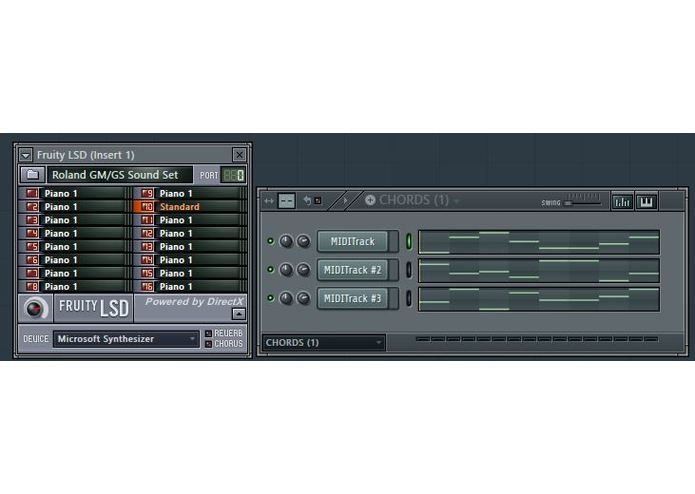Mute the MIDITrack #2 channel LED

pyautogui.click(x=270, y=269)
